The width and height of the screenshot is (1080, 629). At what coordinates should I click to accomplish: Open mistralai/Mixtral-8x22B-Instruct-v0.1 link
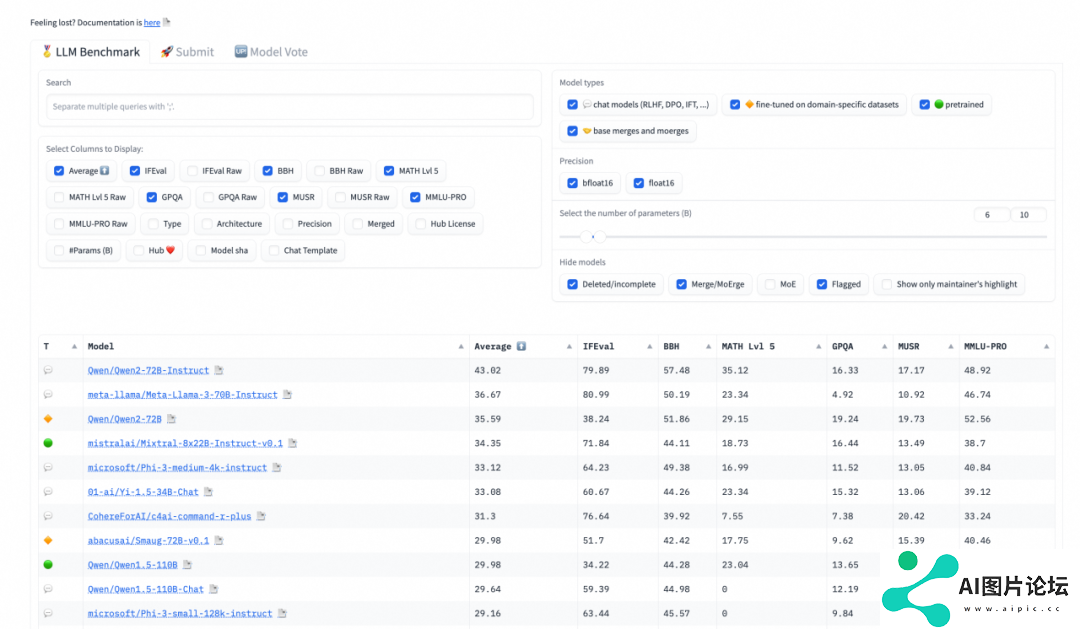(185, 444)
